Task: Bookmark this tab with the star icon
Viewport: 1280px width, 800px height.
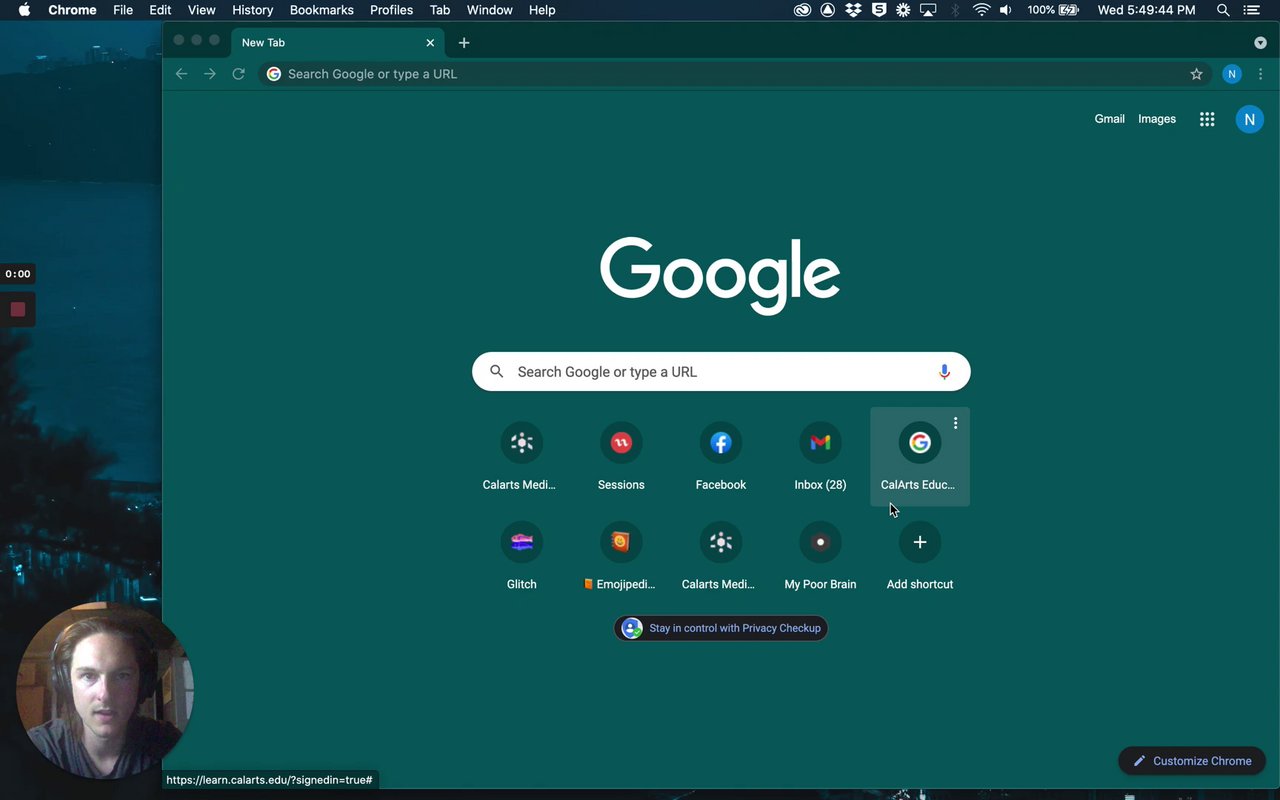Action: pyautogui.click(x=1196, y=74)
